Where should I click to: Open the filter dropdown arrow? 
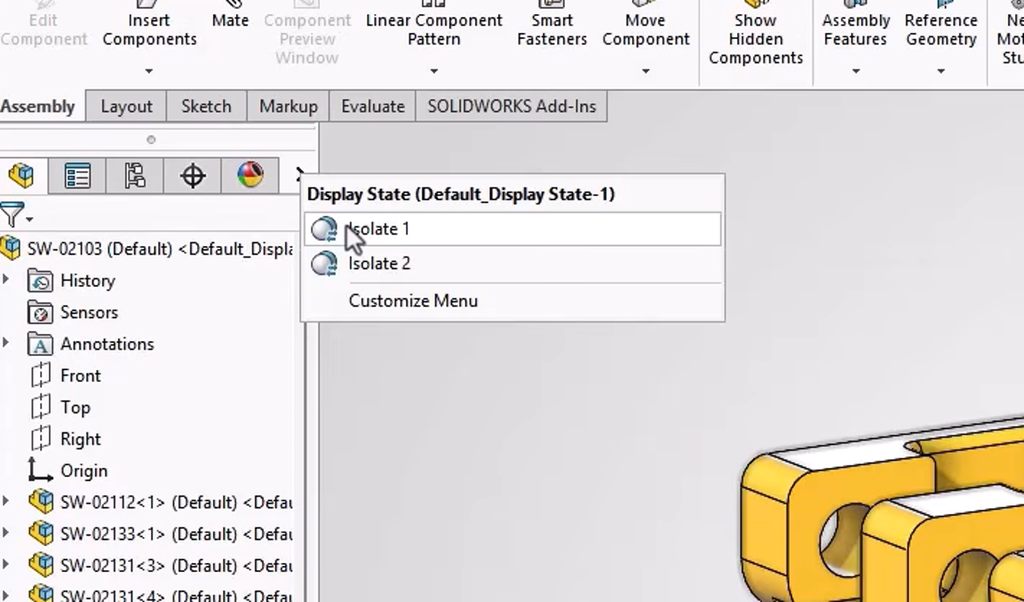[29, 220]
